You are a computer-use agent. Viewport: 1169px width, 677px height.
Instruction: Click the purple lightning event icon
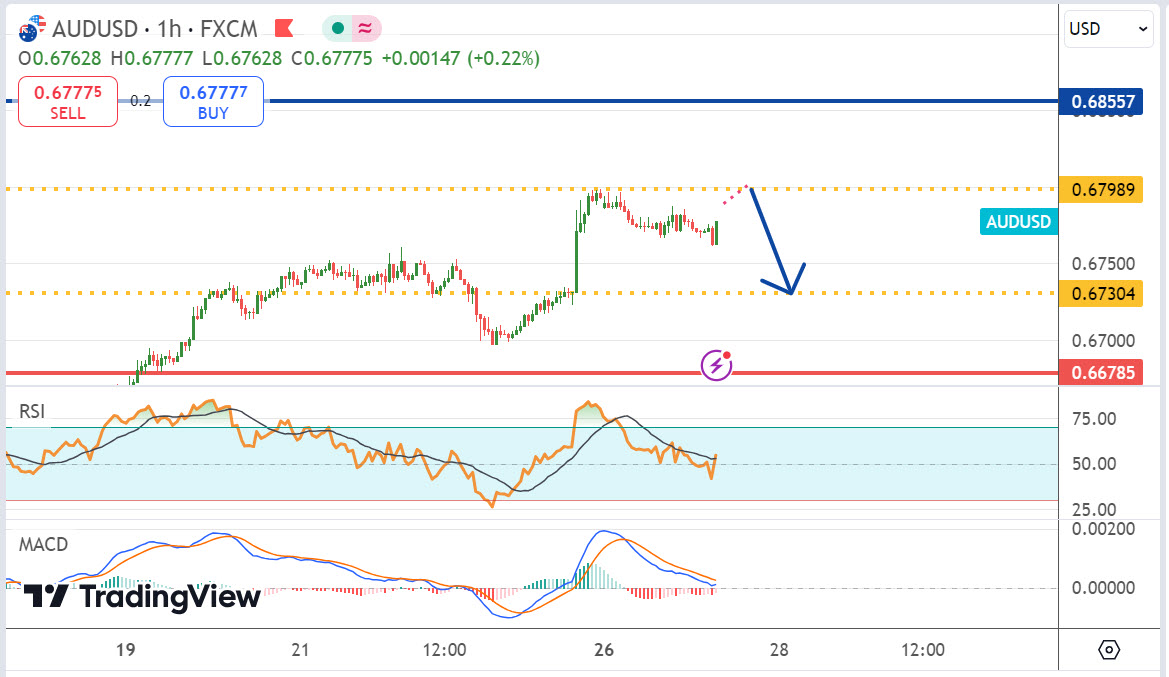pos(716,365)
